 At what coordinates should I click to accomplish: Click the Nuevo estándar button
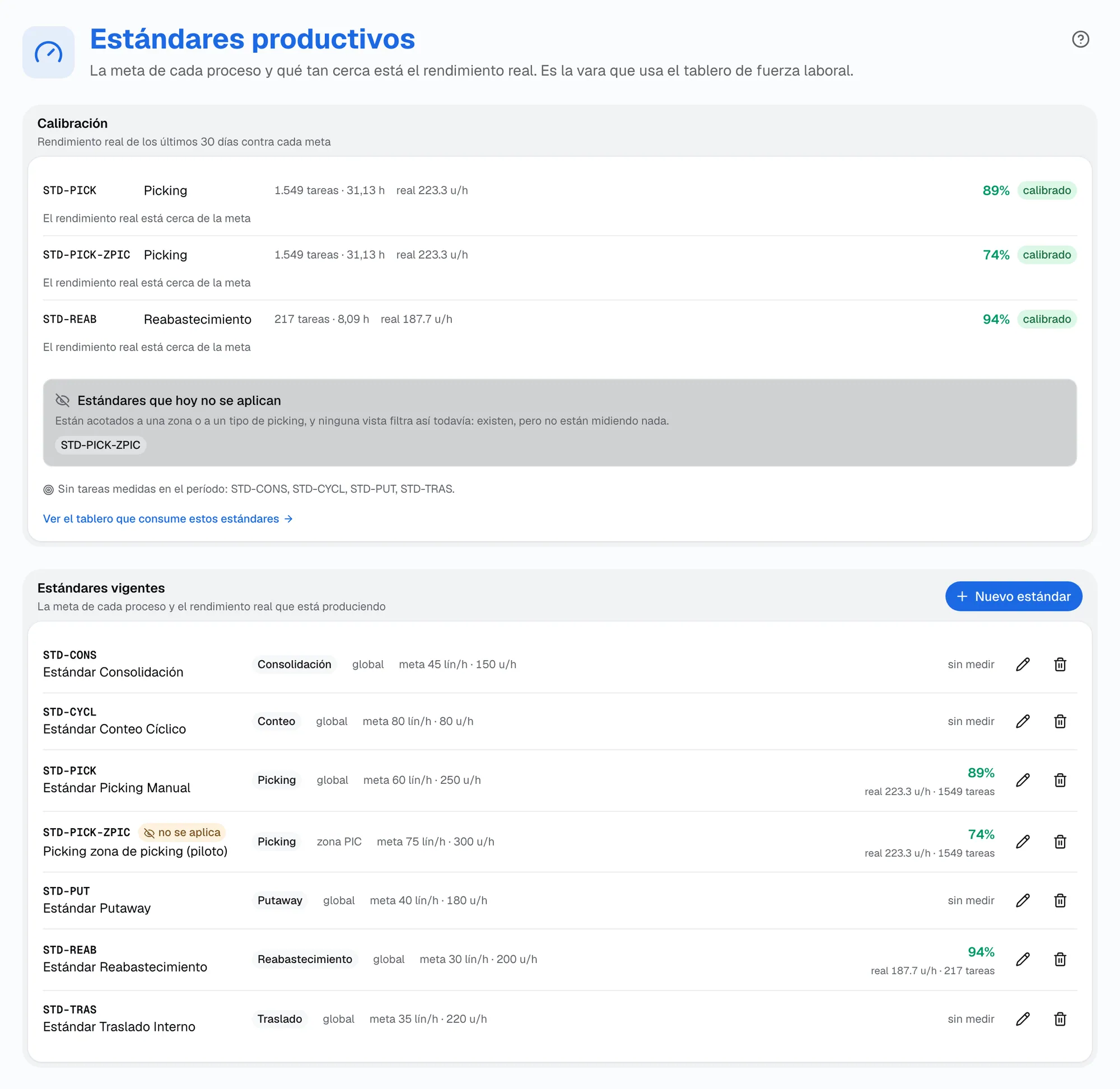click(1013, 596)
